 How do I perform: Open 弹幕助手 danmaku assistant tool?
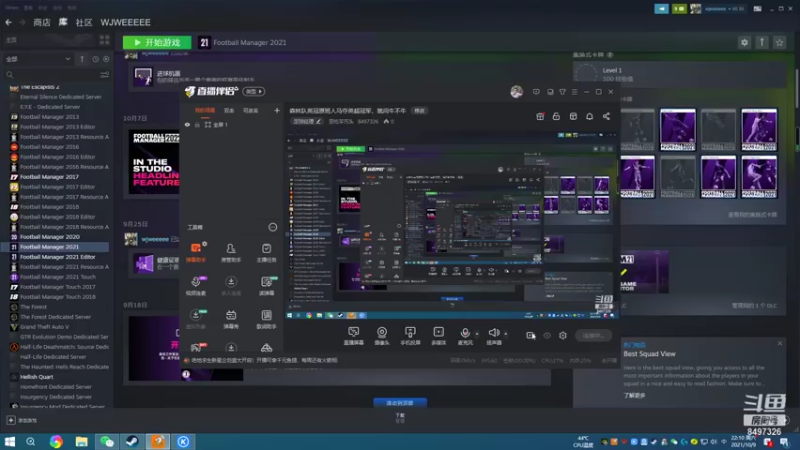(196, 253)
